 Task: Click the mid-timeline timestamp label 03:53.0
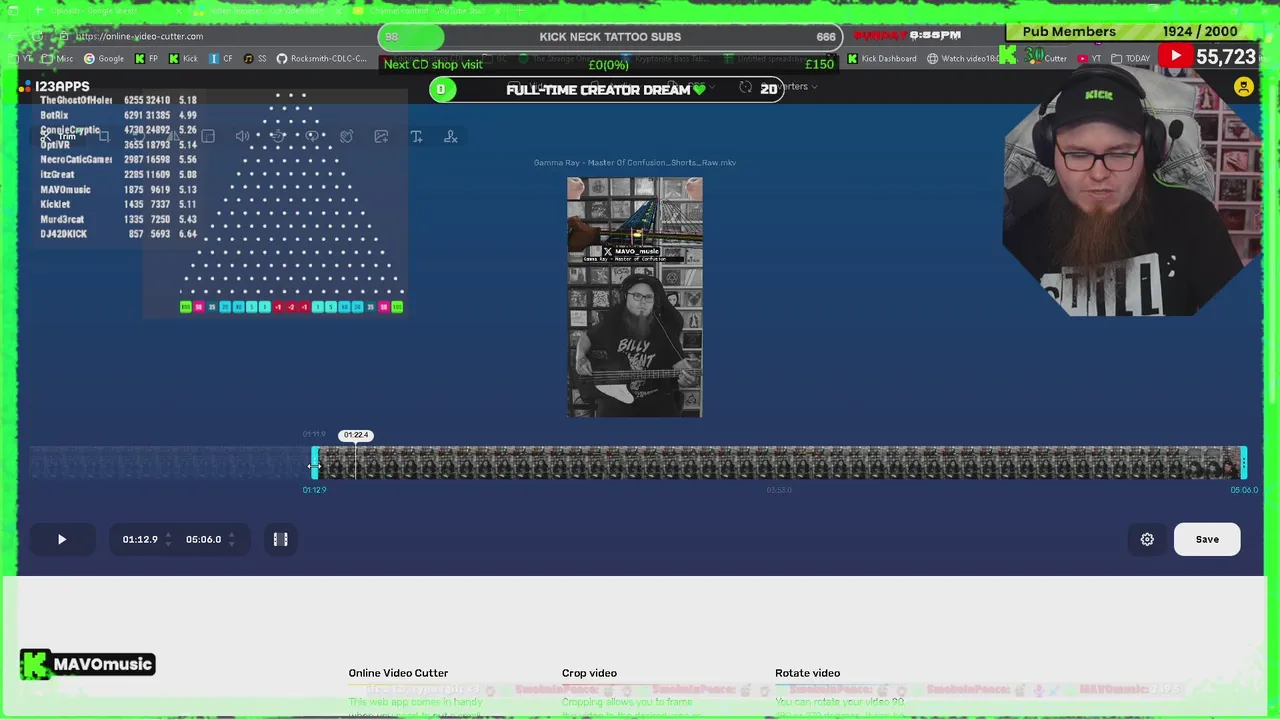[x=779, y=490]
